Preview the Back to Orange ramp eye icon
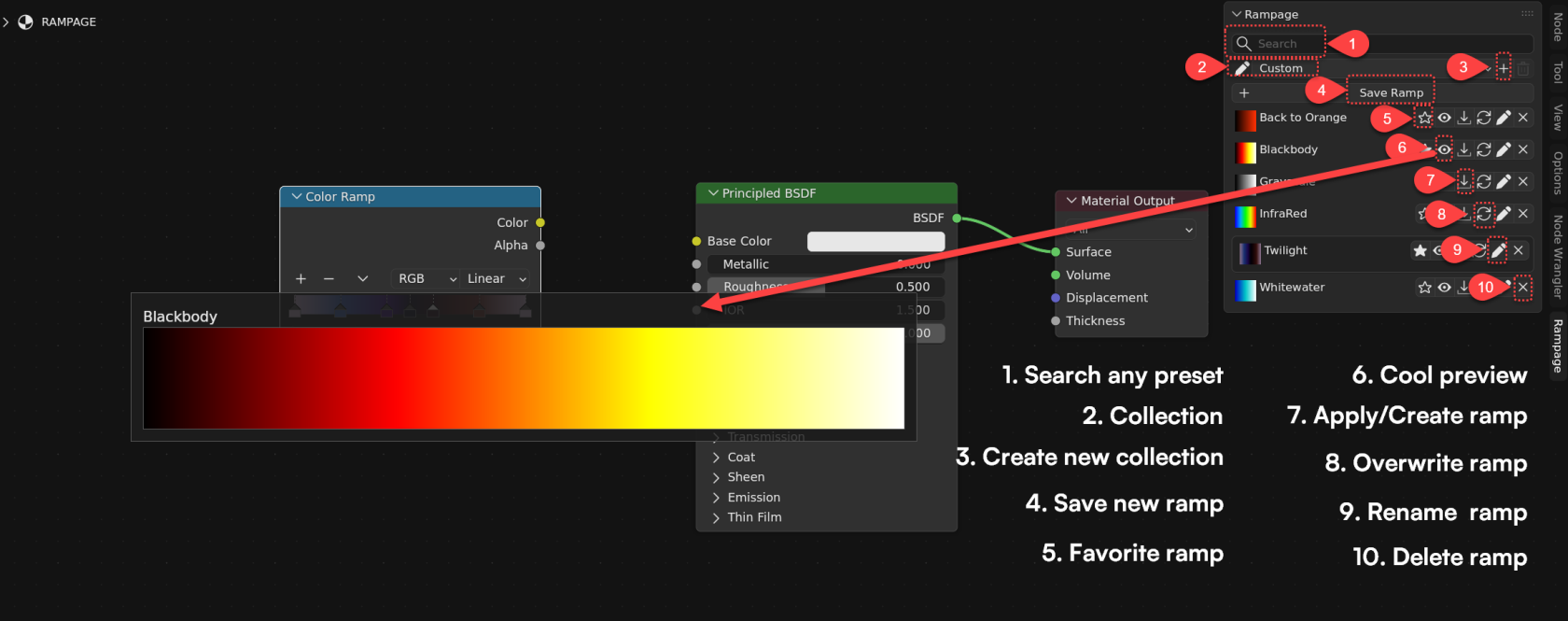Screen dimensions: 1568x621 click(1444, 118)
